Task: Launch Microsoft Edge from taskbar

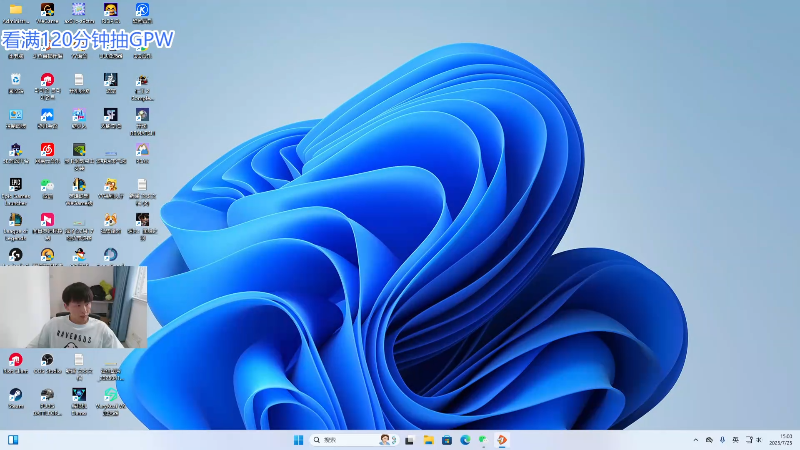Action: coord(465,440)
